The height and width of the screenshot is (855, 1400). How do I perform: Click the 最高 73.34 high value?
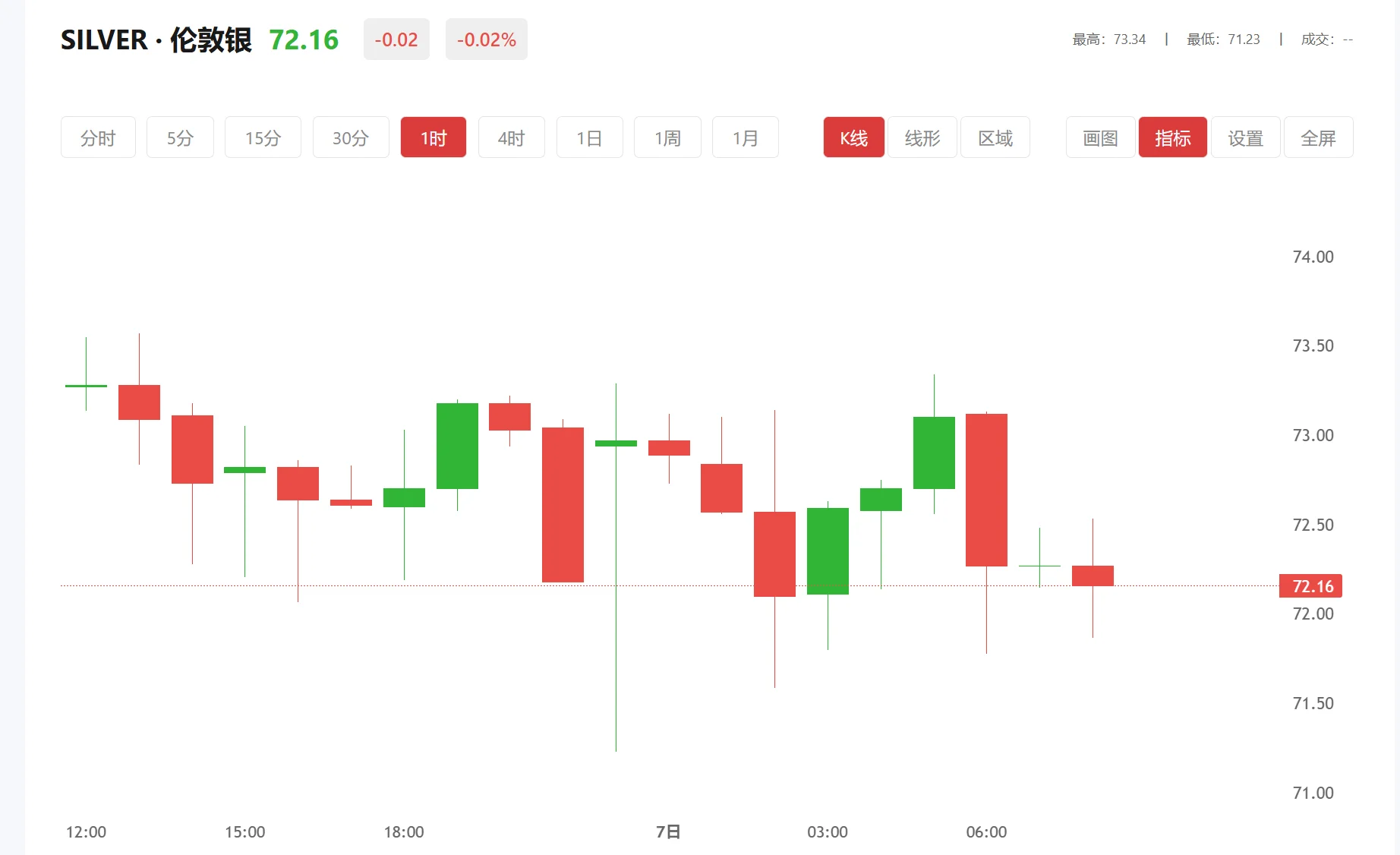(x=1108, y=39)
